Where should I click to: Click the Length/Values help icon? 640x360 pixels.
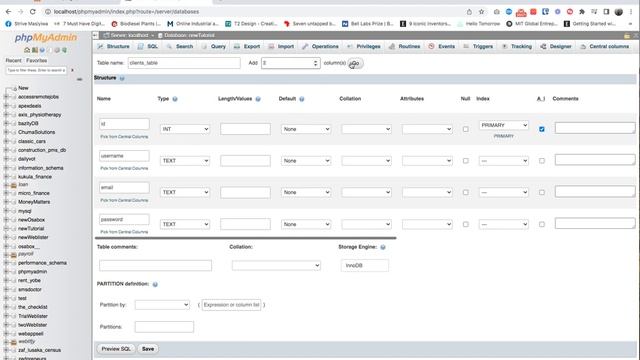pyautogui.click(x=258, y=99)
